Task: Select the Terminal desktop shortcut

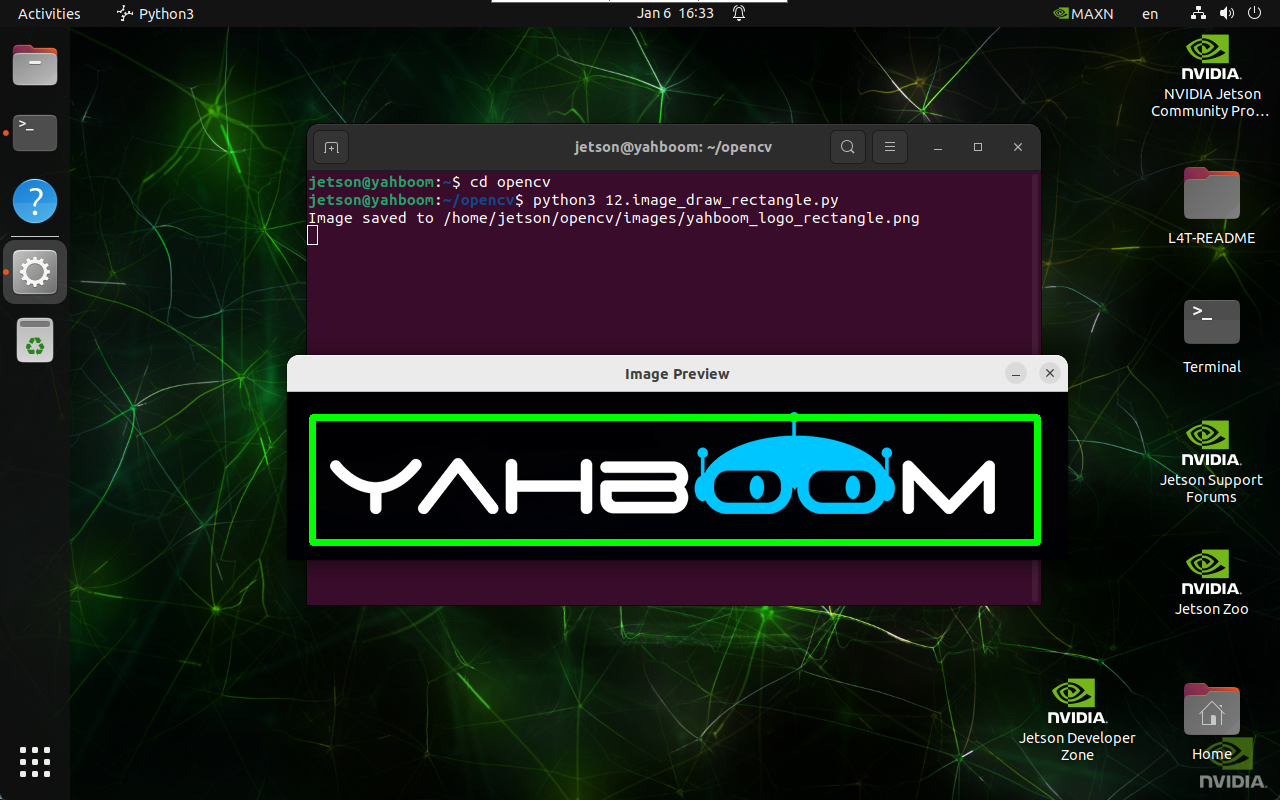Action: [x=1211, y=335]
